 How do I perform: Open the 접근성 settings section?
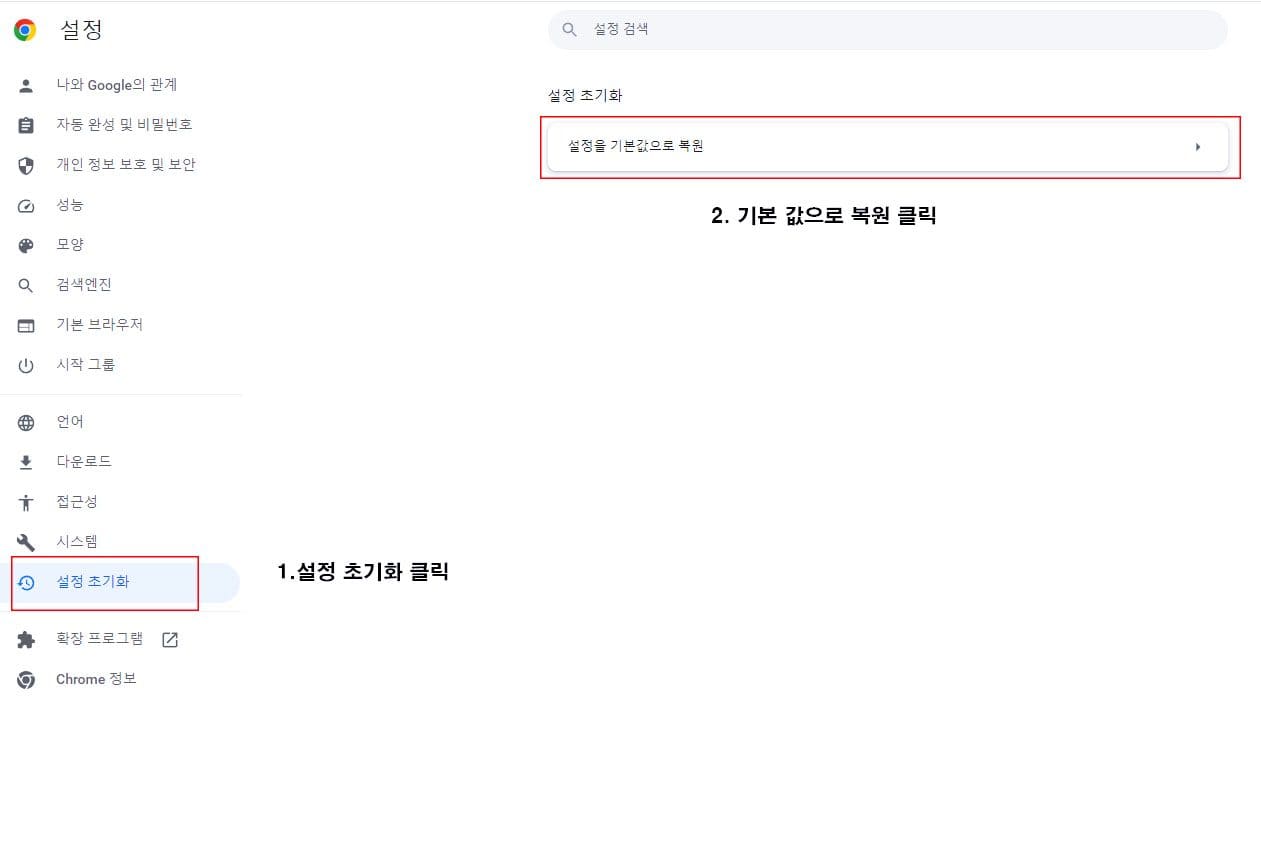pos(76,501)
